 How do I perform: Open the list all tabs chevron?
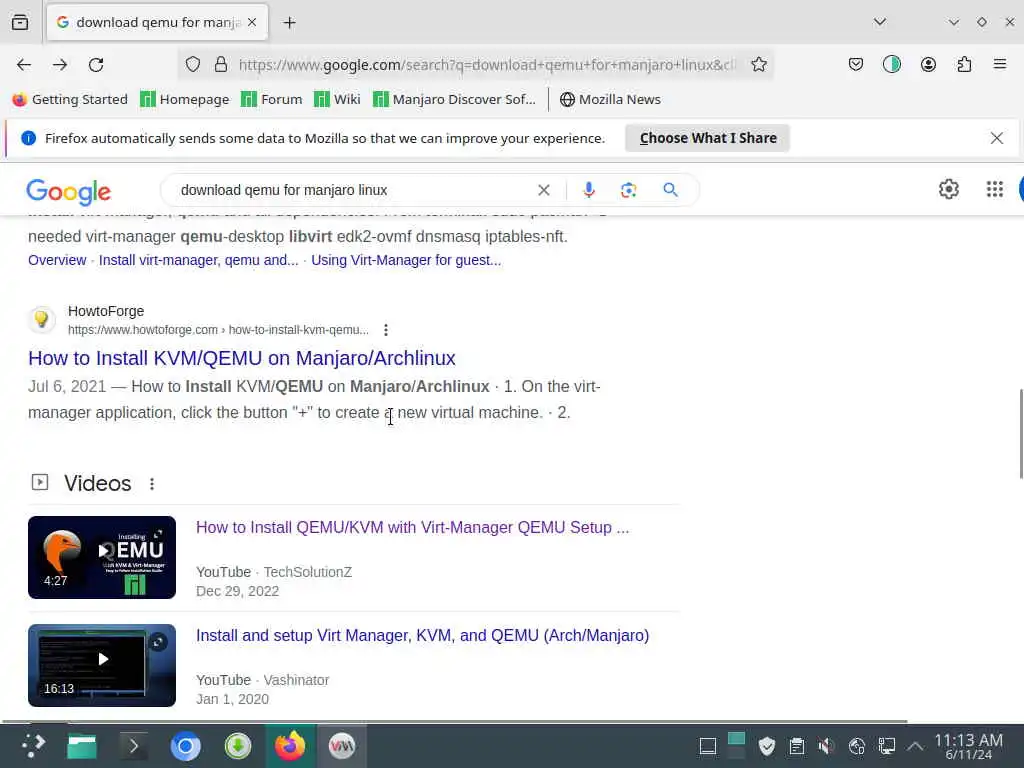(880, 22)
